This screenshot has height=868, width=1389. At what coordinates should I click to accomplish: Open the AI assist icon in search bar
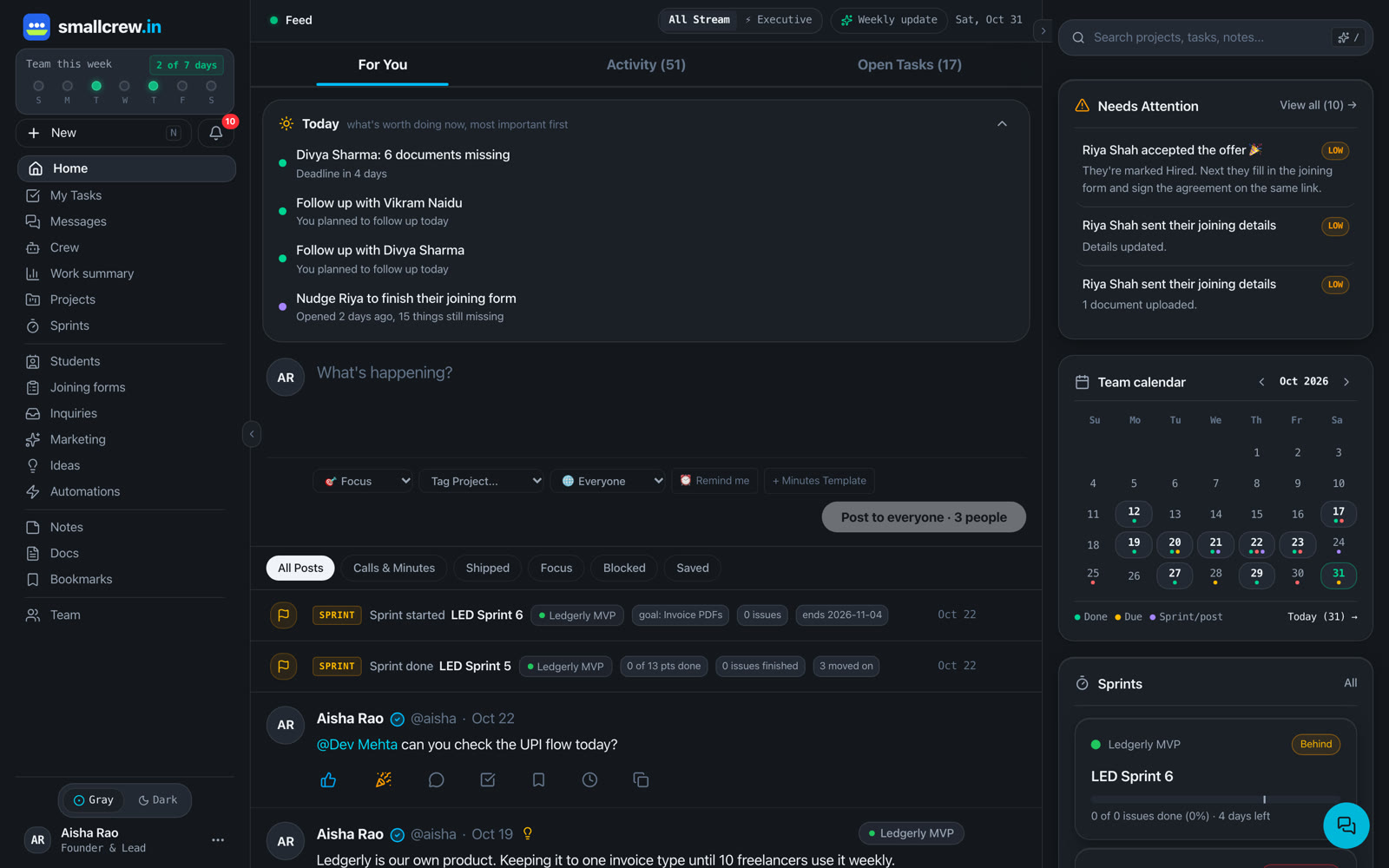click(1348, 37)
